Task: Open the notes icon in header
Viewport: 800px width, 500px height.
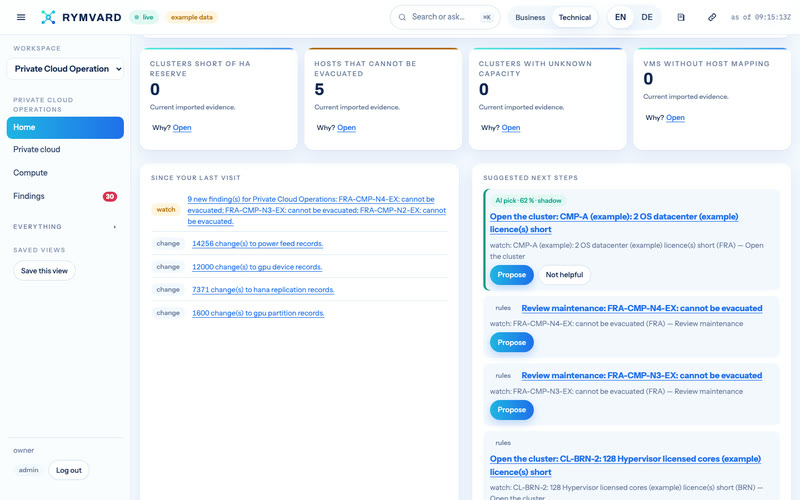Action: click(681, 17)
